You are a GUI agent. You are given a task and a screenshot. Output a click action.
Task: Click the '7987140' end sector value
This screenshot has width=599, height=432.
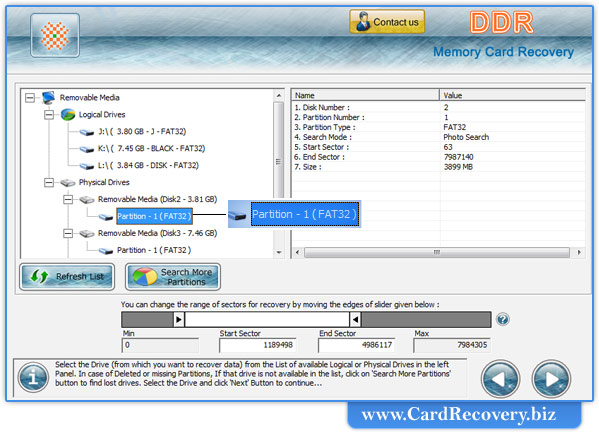click(458, 157)
